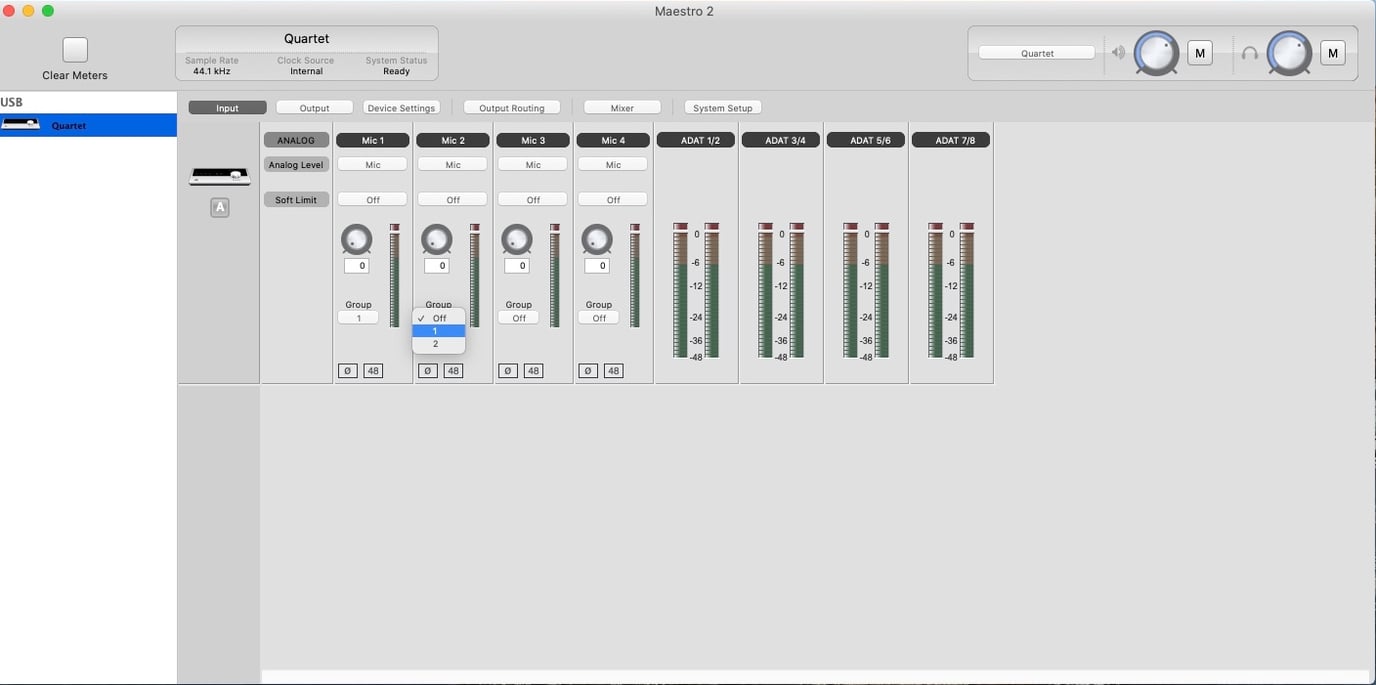
Task: Click the ADAT 7/8 level meter
Action: [951, 290]
